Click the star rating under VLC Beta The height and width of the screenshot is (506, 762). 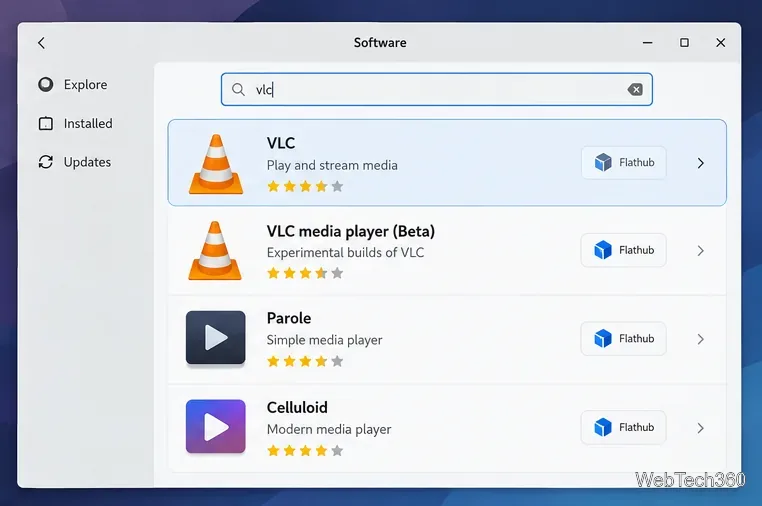[x=305, y=273]
